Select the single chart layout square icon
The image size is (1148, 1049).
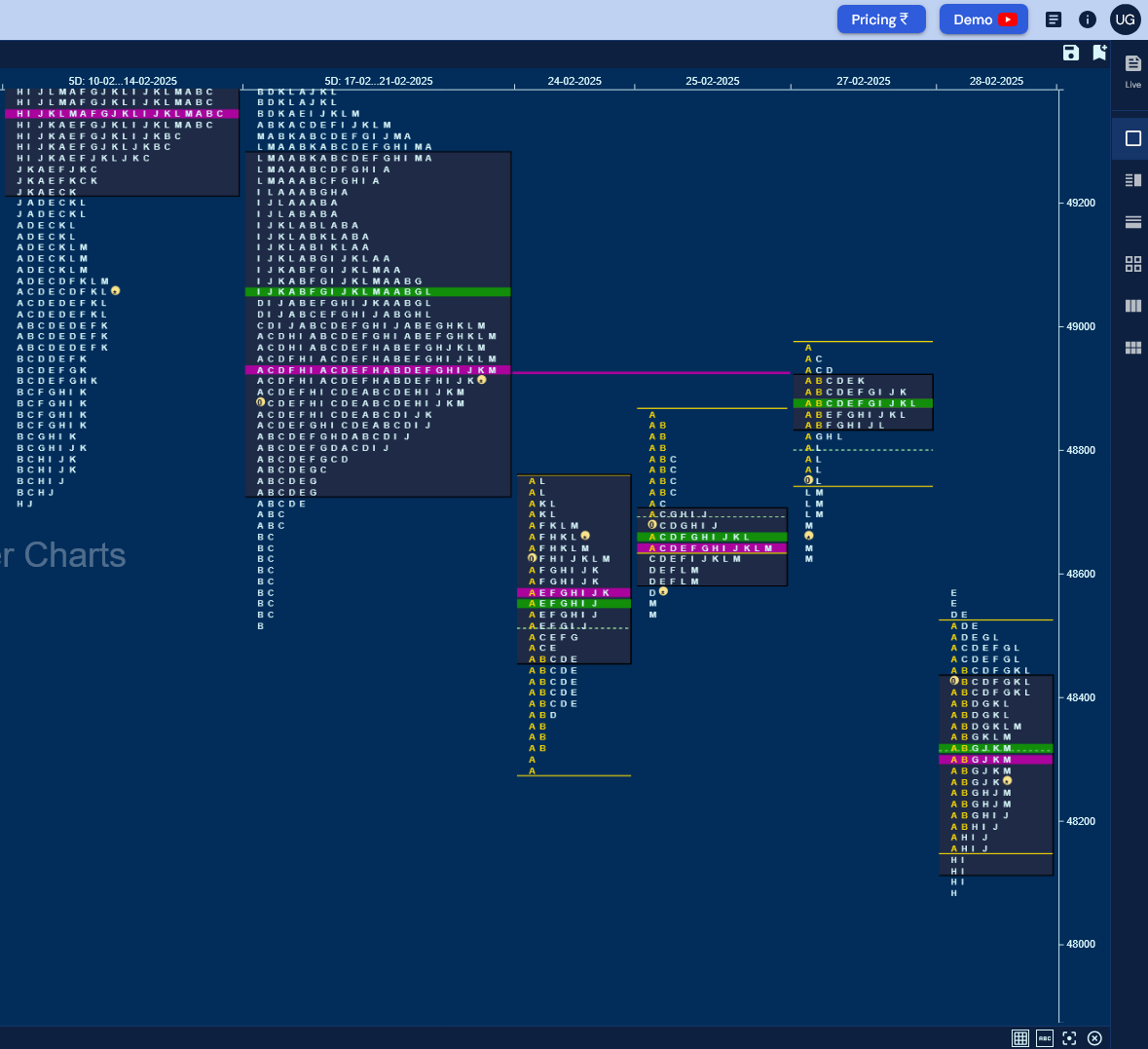tap(1132, 138)
